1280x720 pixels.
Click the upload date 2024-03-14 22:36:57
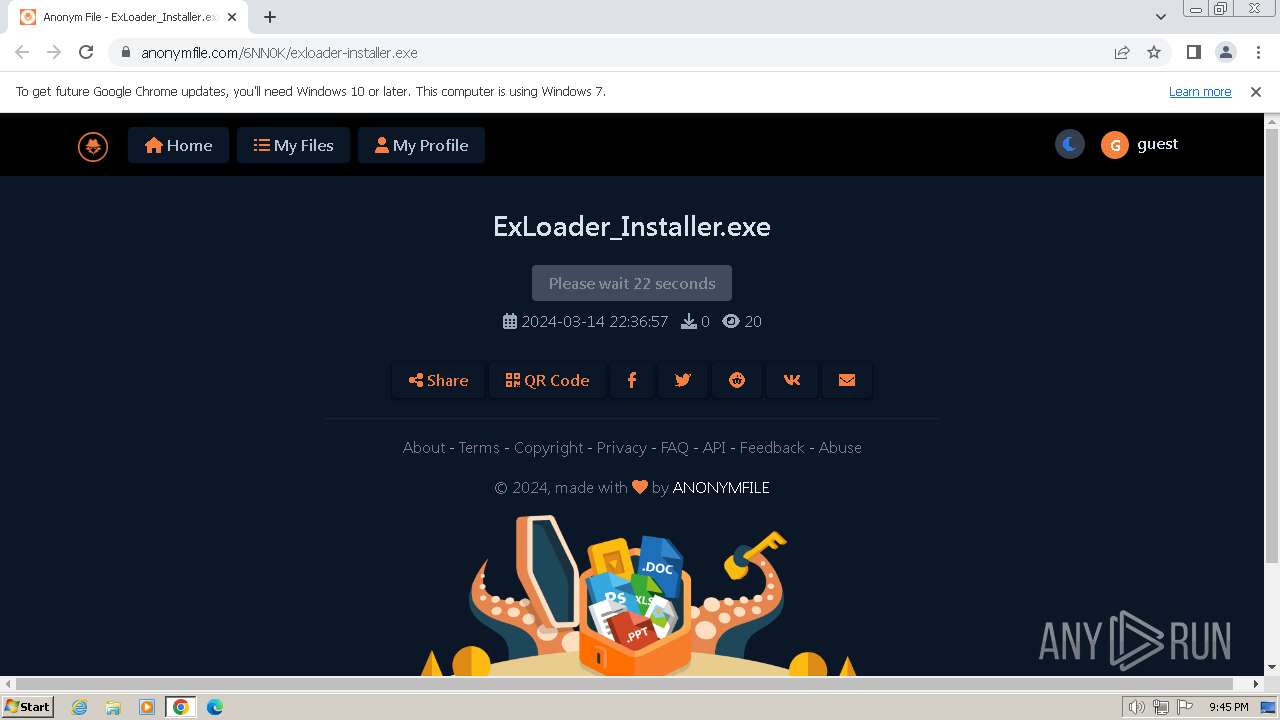[x=594, y=321]
